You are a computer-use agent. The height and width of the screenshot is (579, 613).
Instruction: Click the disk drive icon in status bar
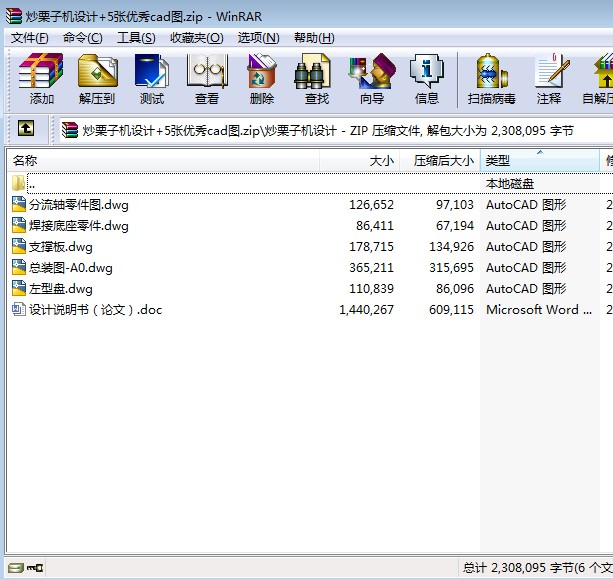(16, 568)
